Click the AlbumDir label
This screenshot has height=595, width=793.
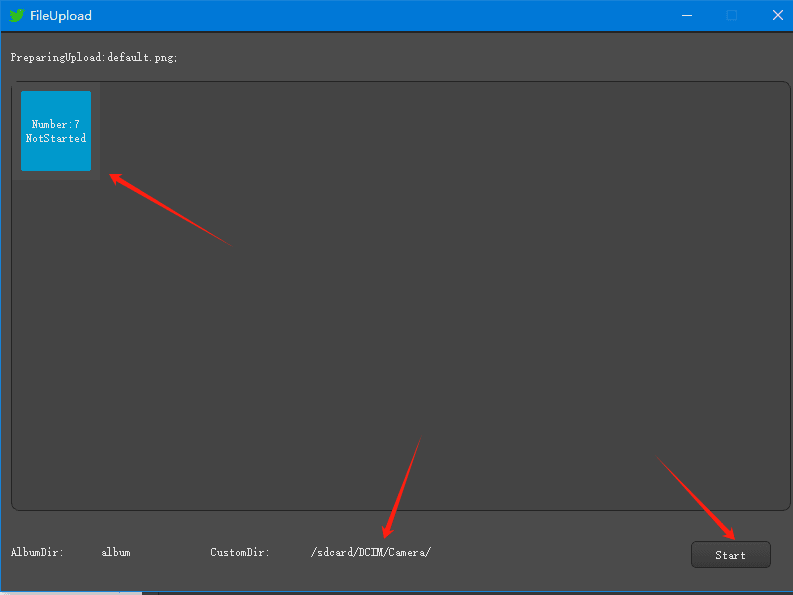click(37, 552)
